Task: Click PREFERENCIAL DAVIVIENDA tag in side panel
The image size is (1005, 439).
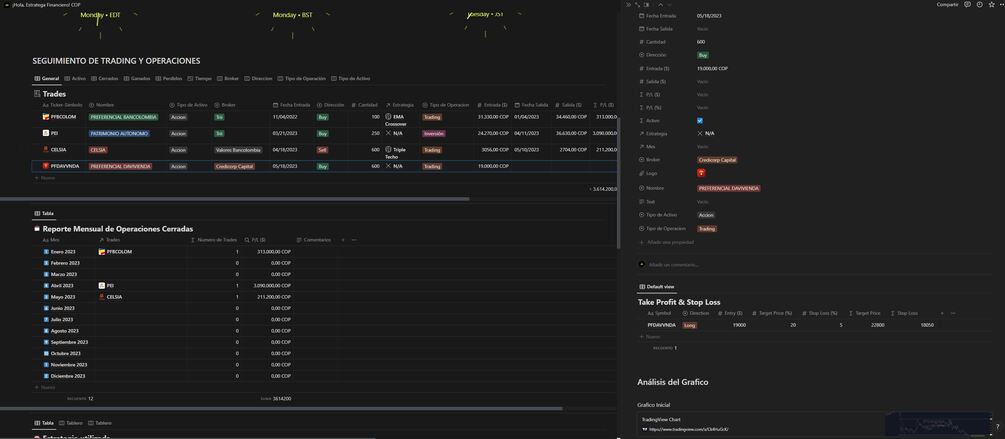Action: coord(729,188)
